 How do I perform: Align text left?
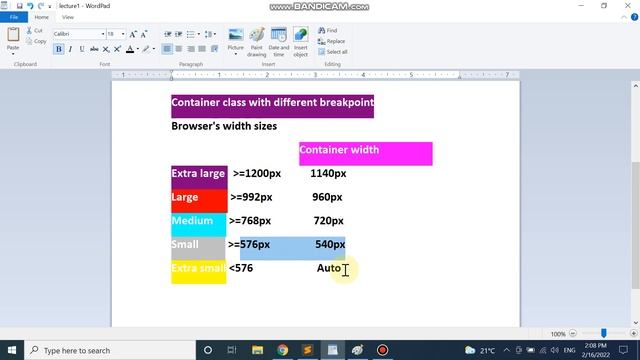(x=167, y=49)
